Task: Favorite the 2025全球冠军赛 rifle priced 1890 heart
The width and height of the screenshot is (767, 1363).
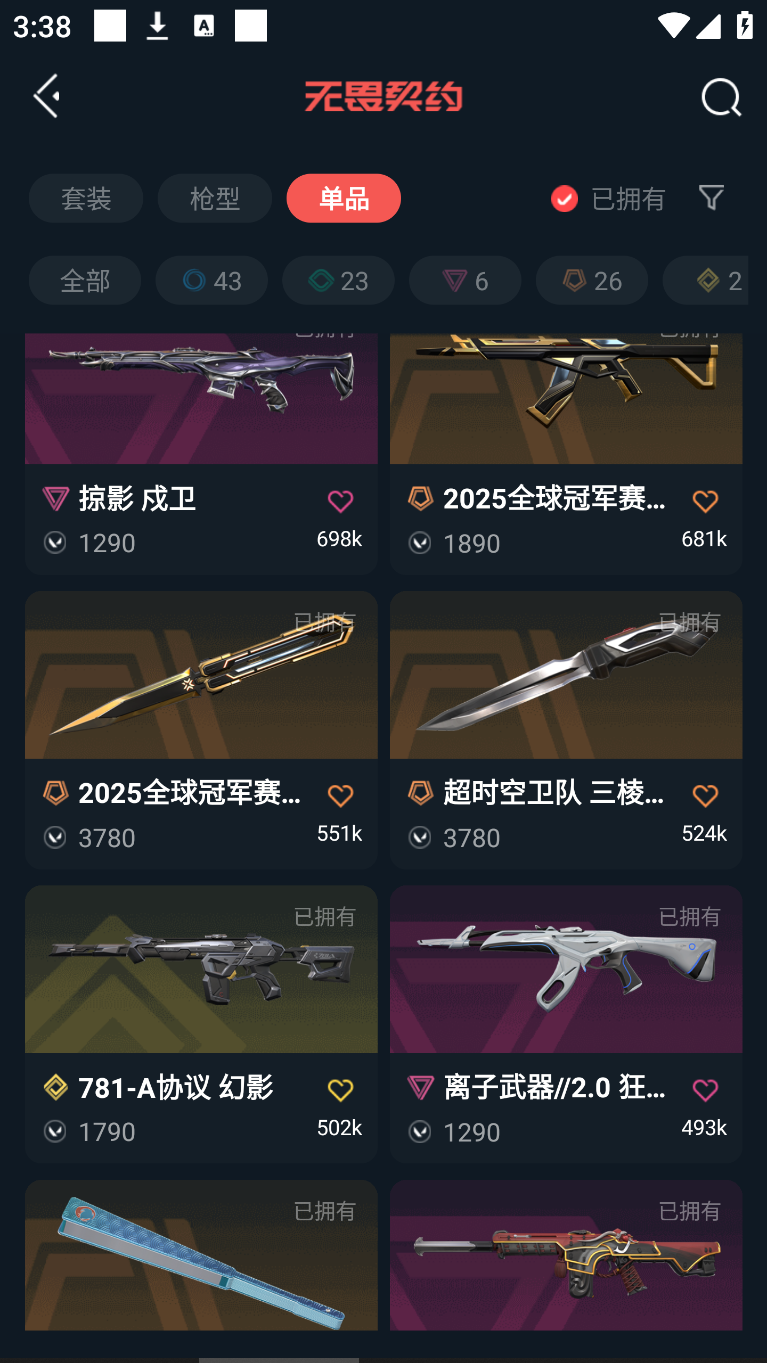Action: [705, 501]
